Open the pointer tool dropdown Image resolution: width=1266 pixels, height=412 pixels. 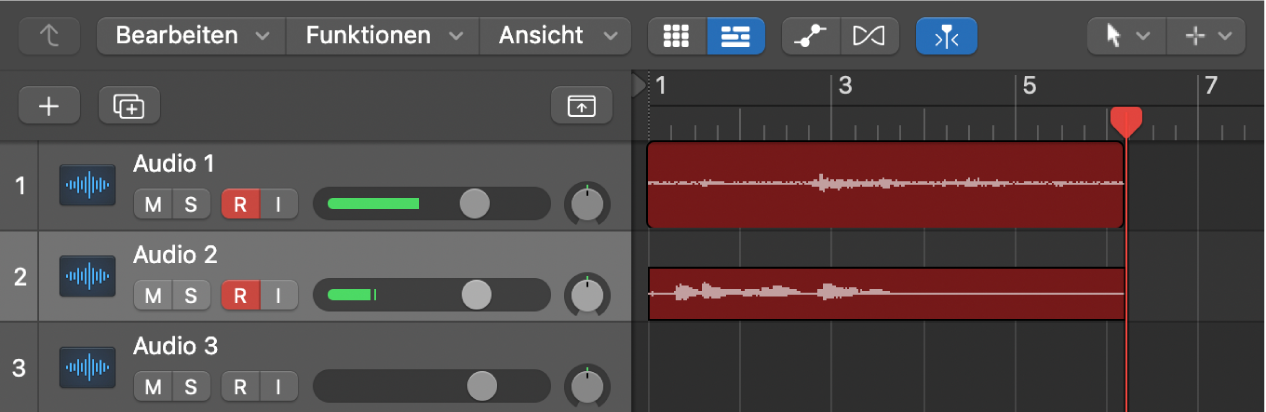(1125, 36)
